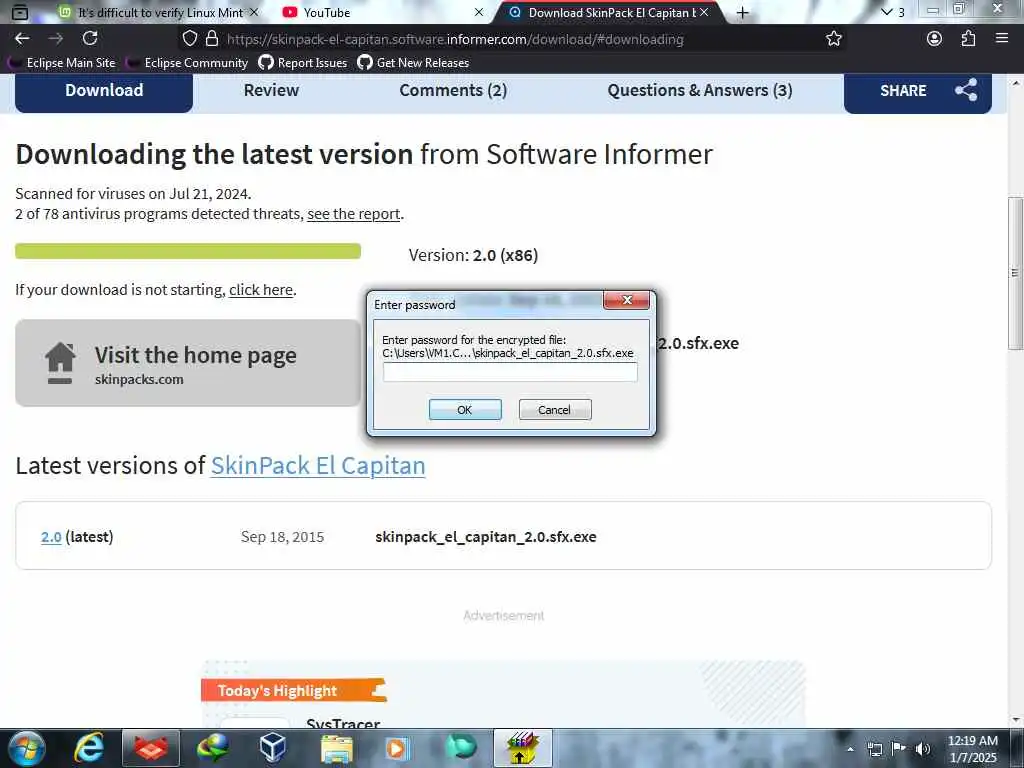Image resolution: width=1024 pixels, height=768 pixels.
Task: Open Eclipse Community bookmark
Action: (189, 63)
